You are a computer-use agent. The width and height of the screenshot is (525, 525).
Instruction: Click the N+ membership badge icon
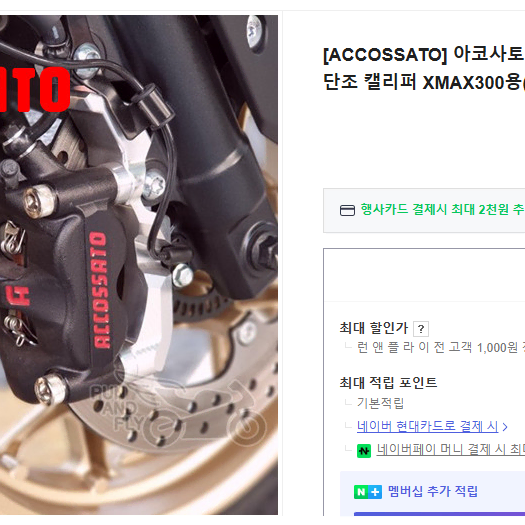pos(368,492)
